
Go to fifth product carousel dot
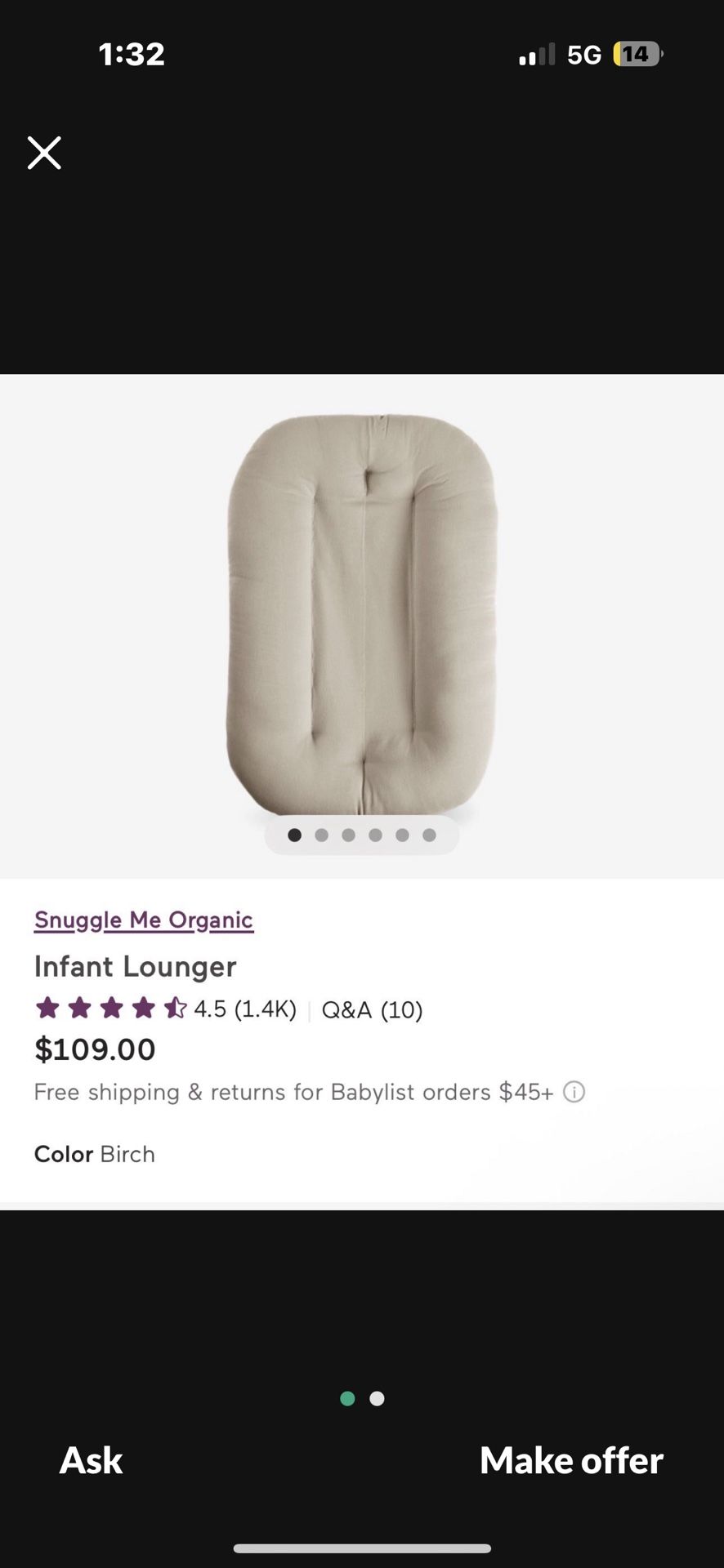pos(402,835)
